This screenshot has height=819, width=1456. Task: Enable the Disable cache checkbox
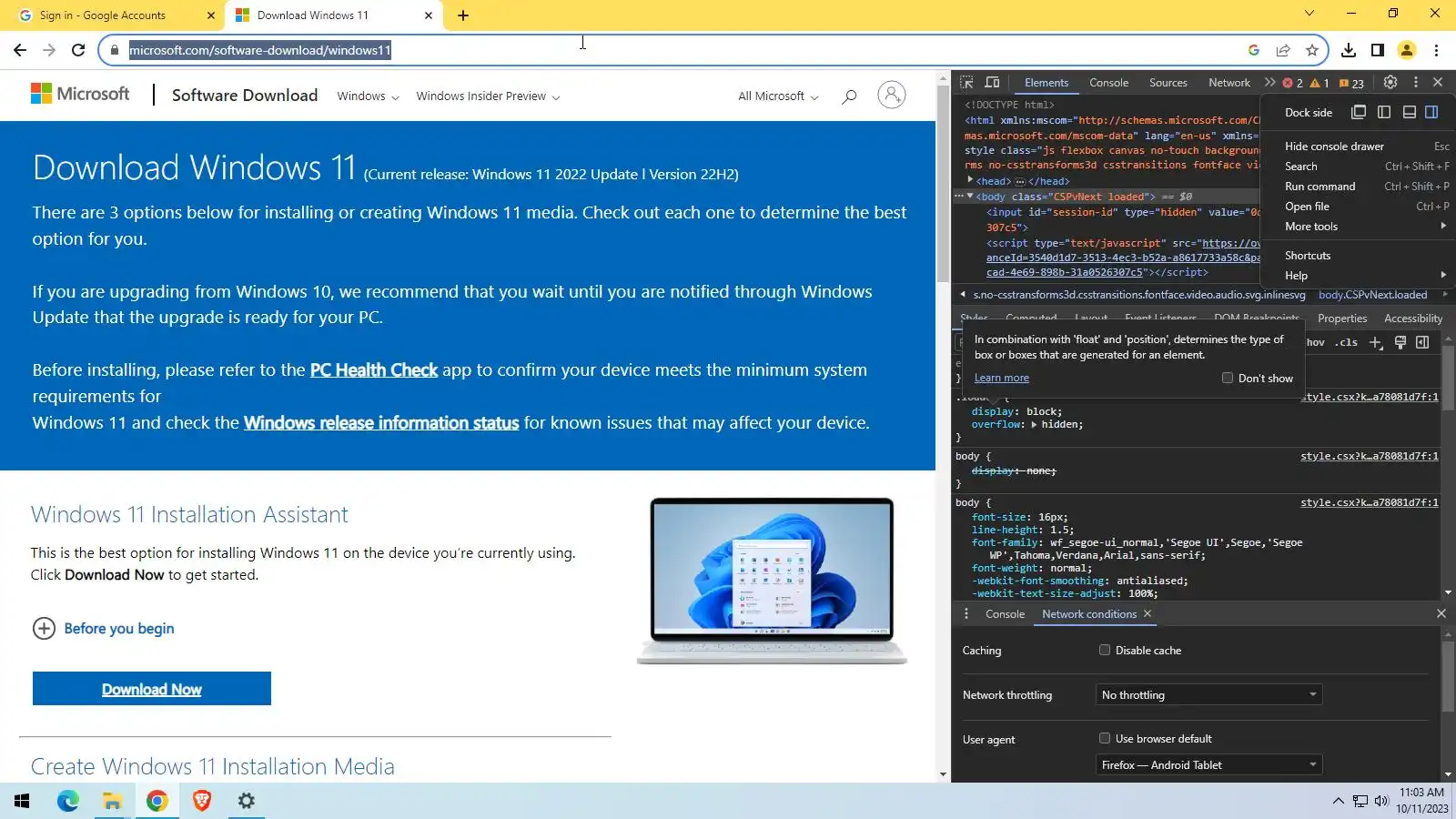1105,650
